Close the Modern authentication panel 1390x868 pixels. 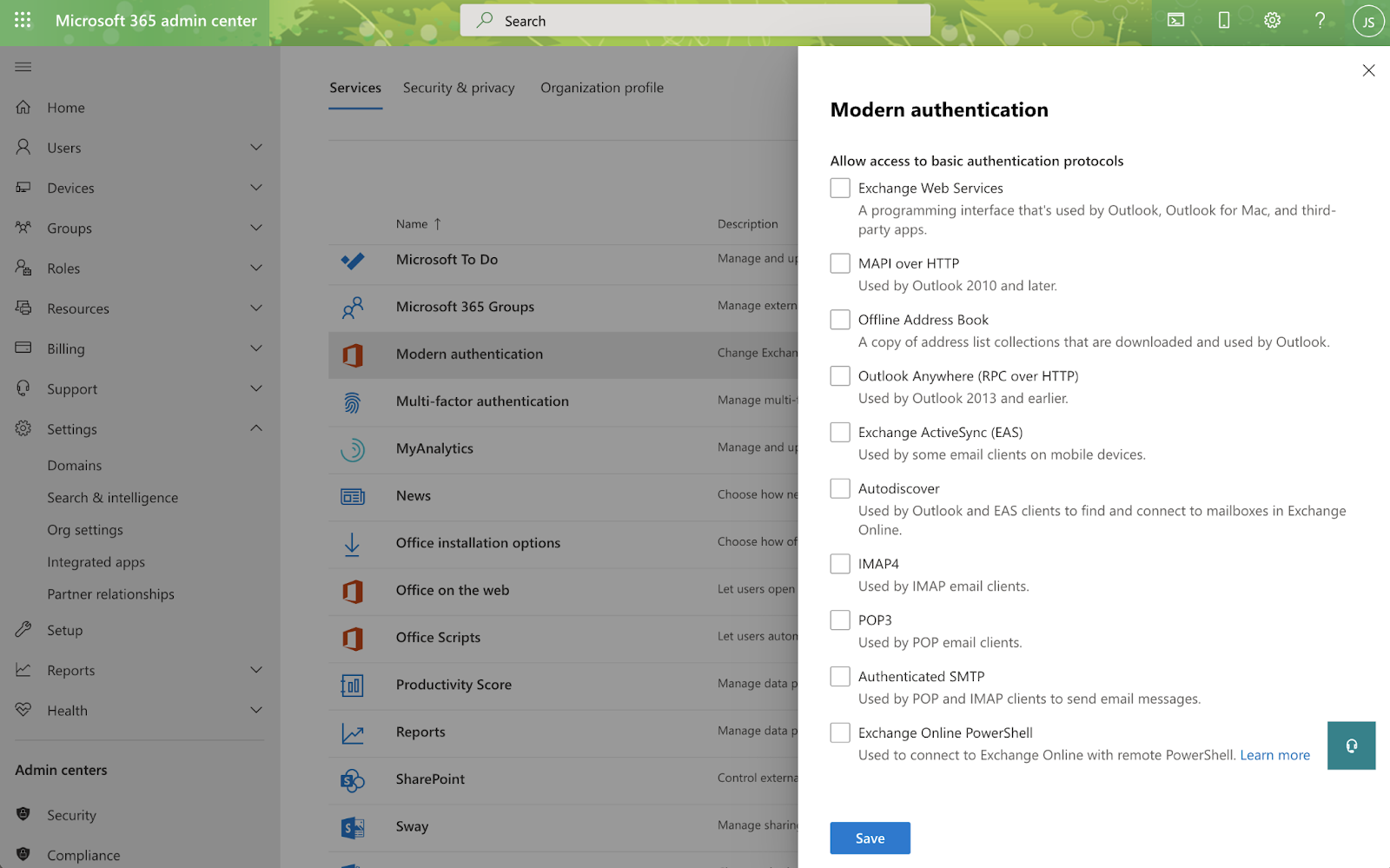click(x=1368, y=70)
